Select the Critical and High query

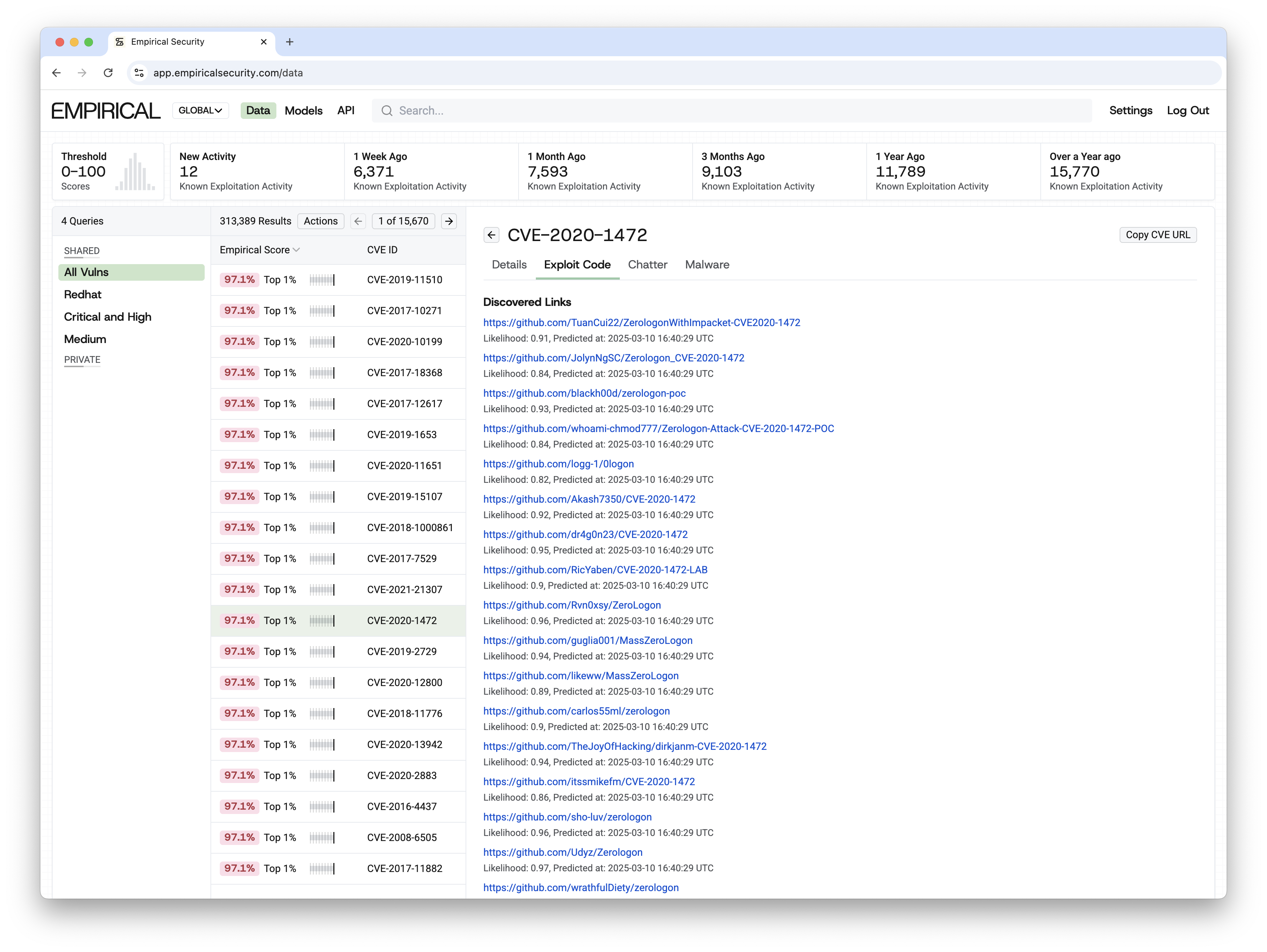coord(108,317)
